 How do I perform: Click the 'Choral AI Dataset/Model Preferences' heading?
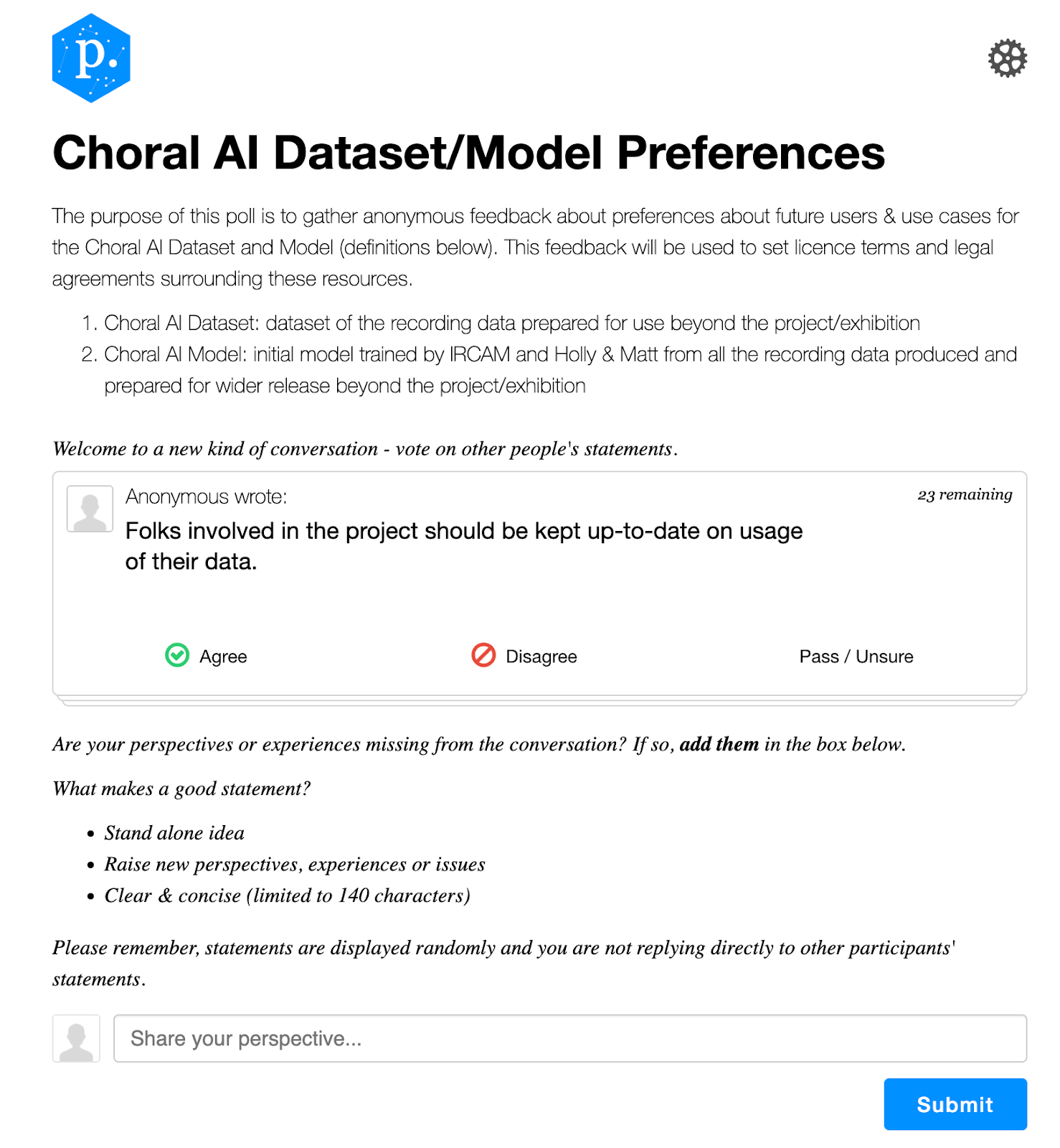[x=468, y=153]
